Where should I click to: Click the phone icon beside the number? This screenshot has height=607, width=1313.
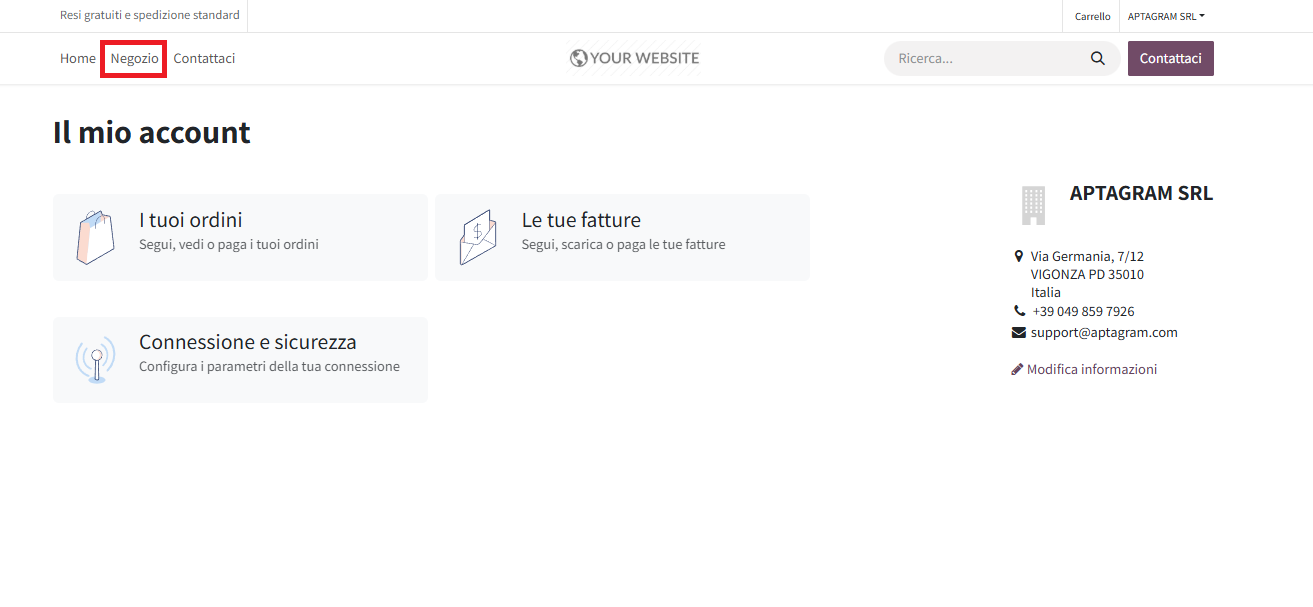point(1019,311)
